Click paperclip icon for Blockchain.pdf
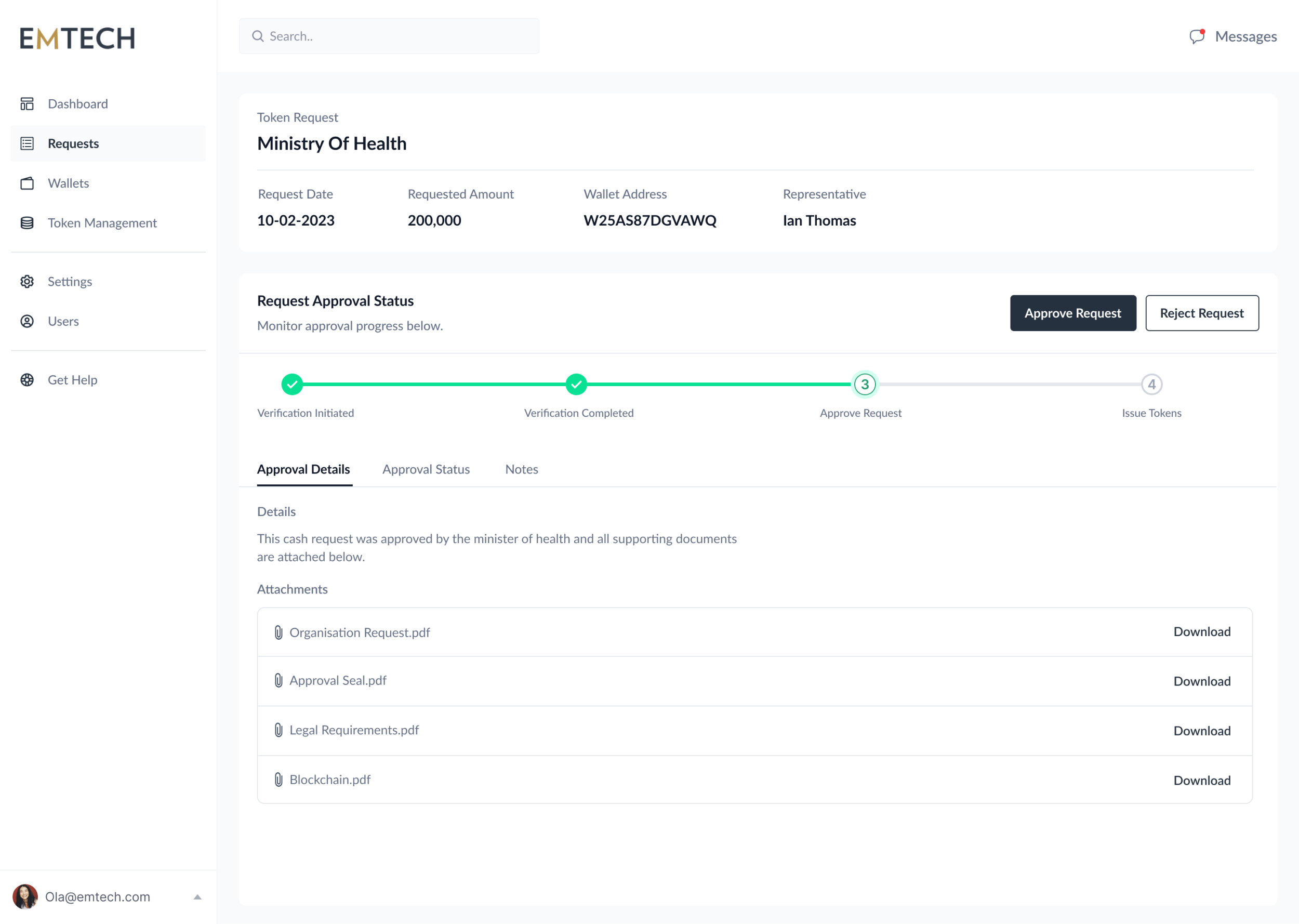 point(278,780)
